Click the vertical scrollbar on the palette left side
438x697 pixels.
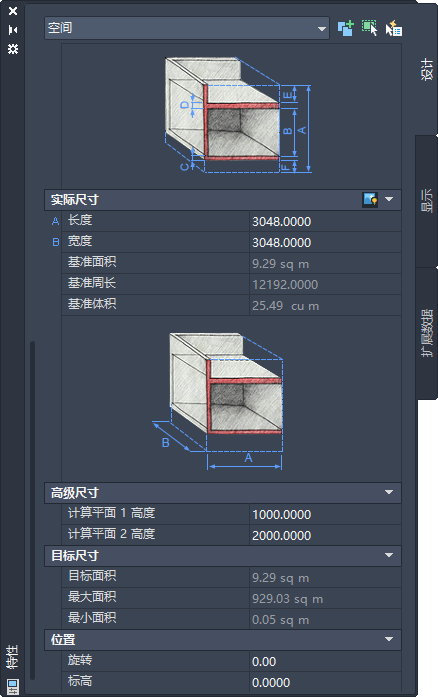click(32, 510)
